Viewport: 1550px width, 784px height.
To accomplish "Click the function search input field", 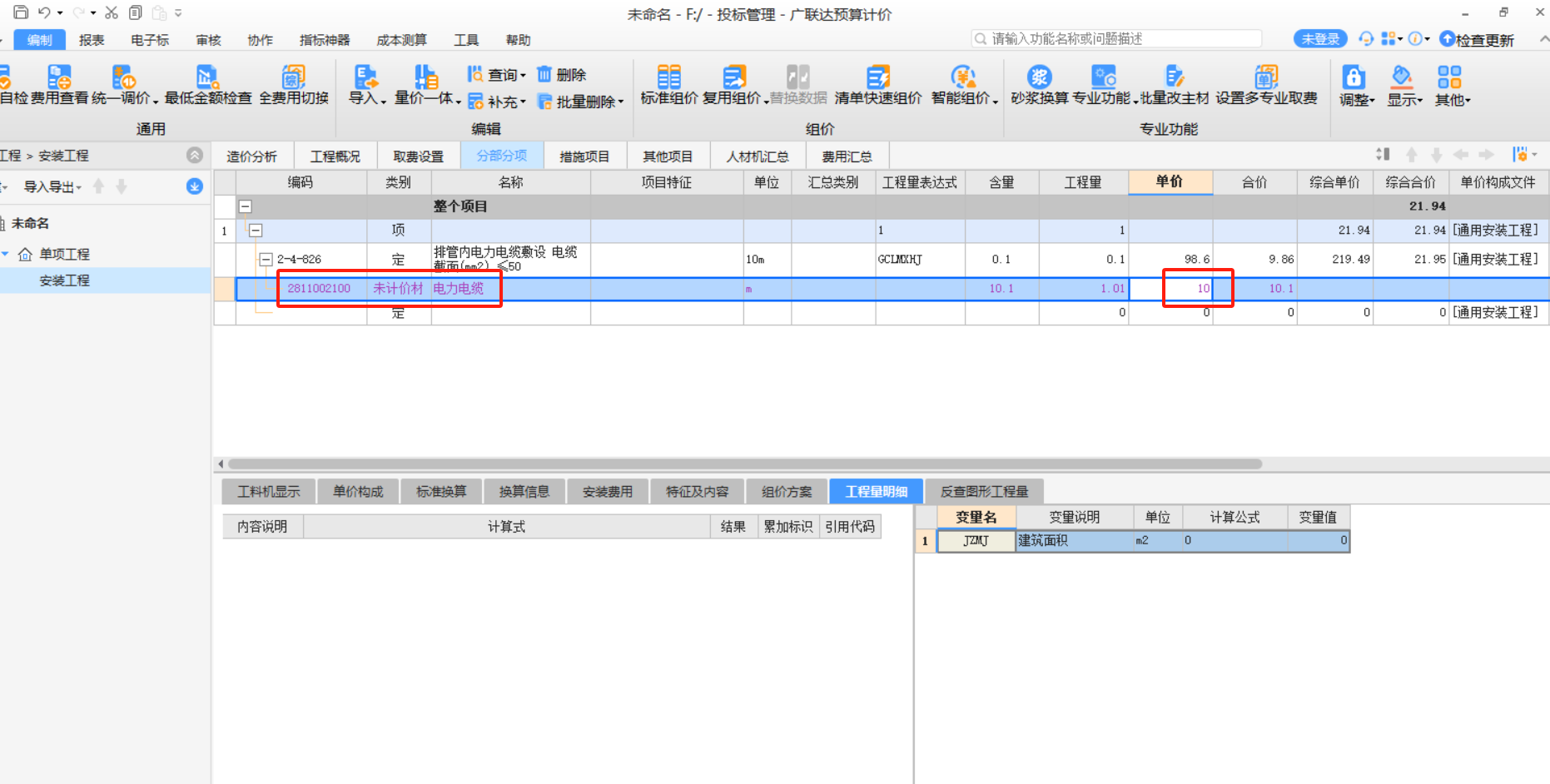I will 1116,39.
